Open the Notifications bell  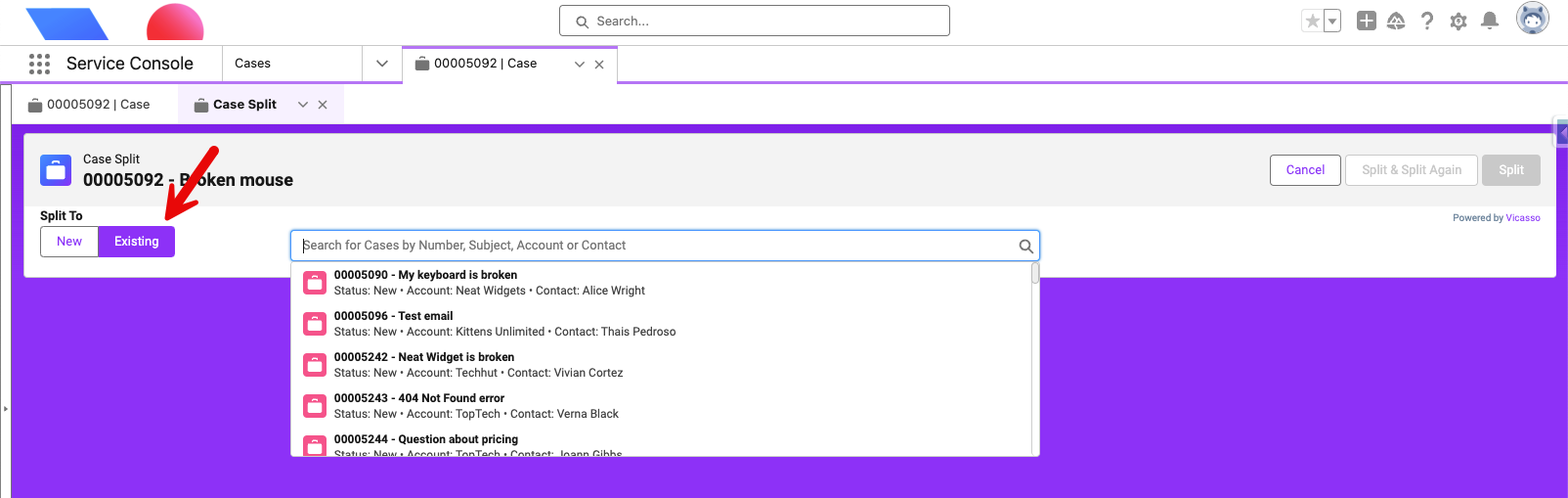coord(1490,21)
